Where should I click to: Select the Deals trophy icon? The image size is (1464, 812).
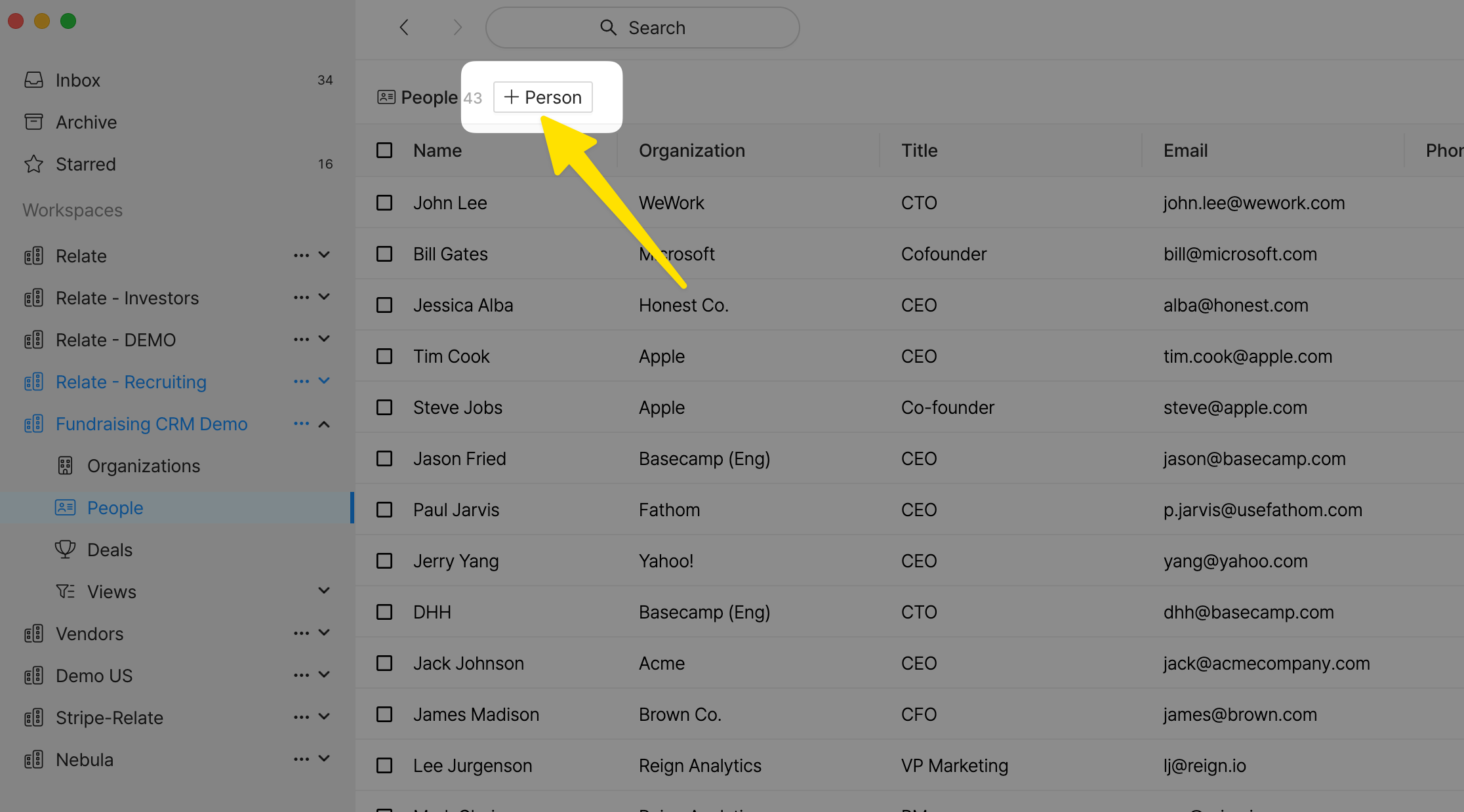(x=65, y=549)
